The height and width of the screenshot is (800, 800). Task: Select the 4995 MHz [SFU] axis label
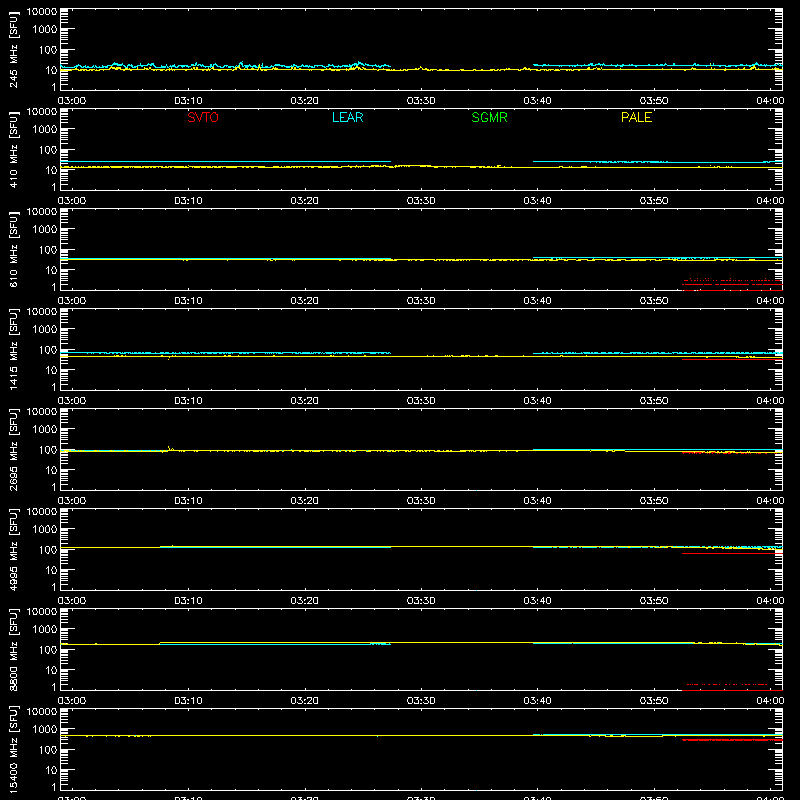(x=13, y=549)
